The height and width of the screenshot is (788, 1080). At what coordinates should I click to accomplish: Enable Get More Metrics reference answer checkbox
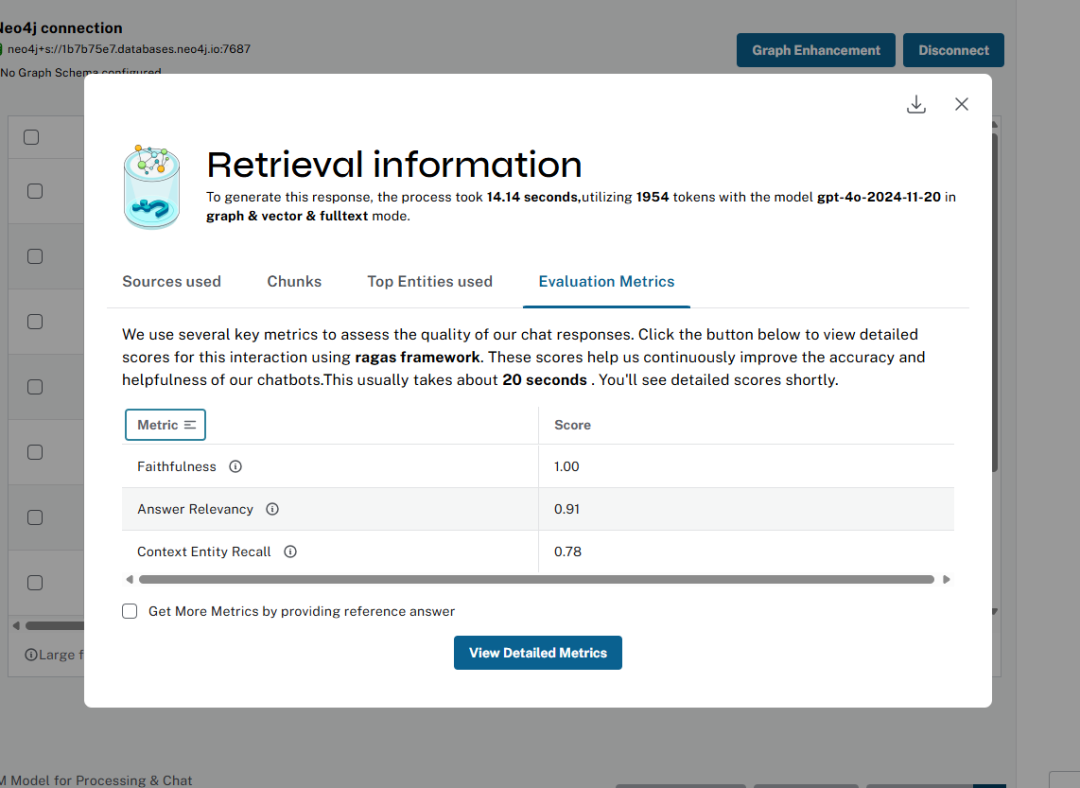pyautogui.click(x=129, y=611)
